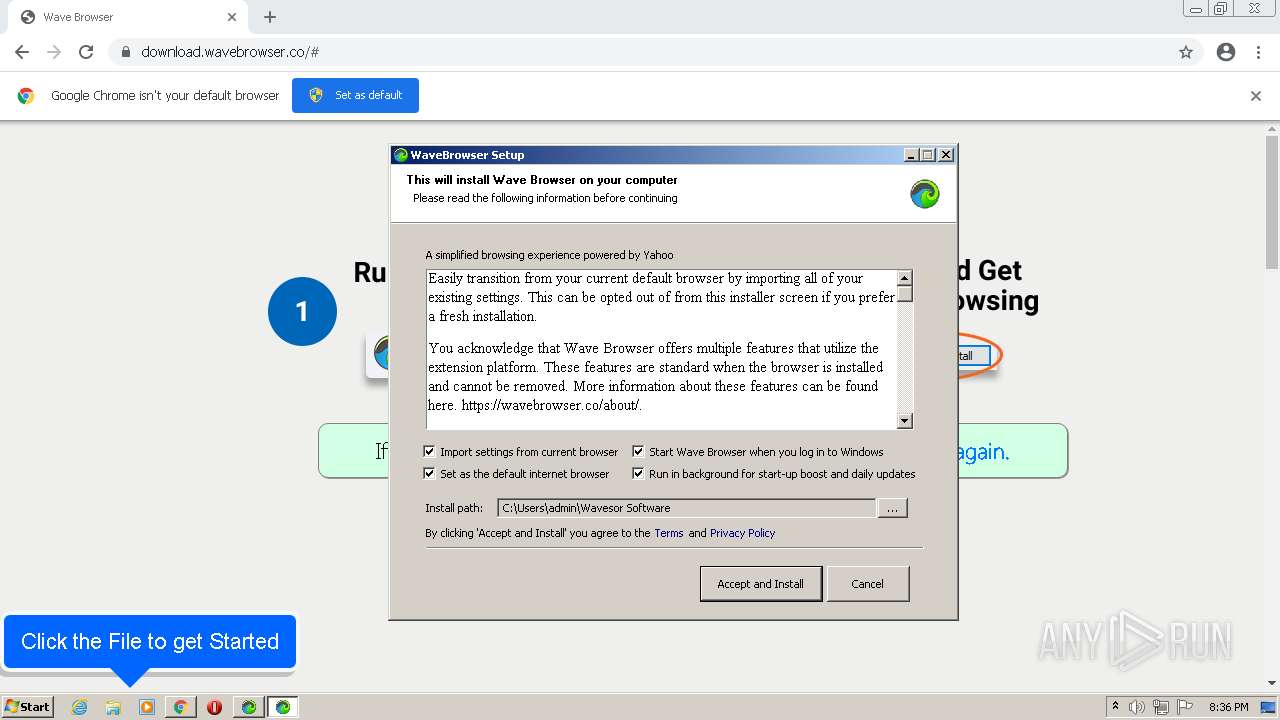Click Set as default for Chrome

tap(355, 96)
